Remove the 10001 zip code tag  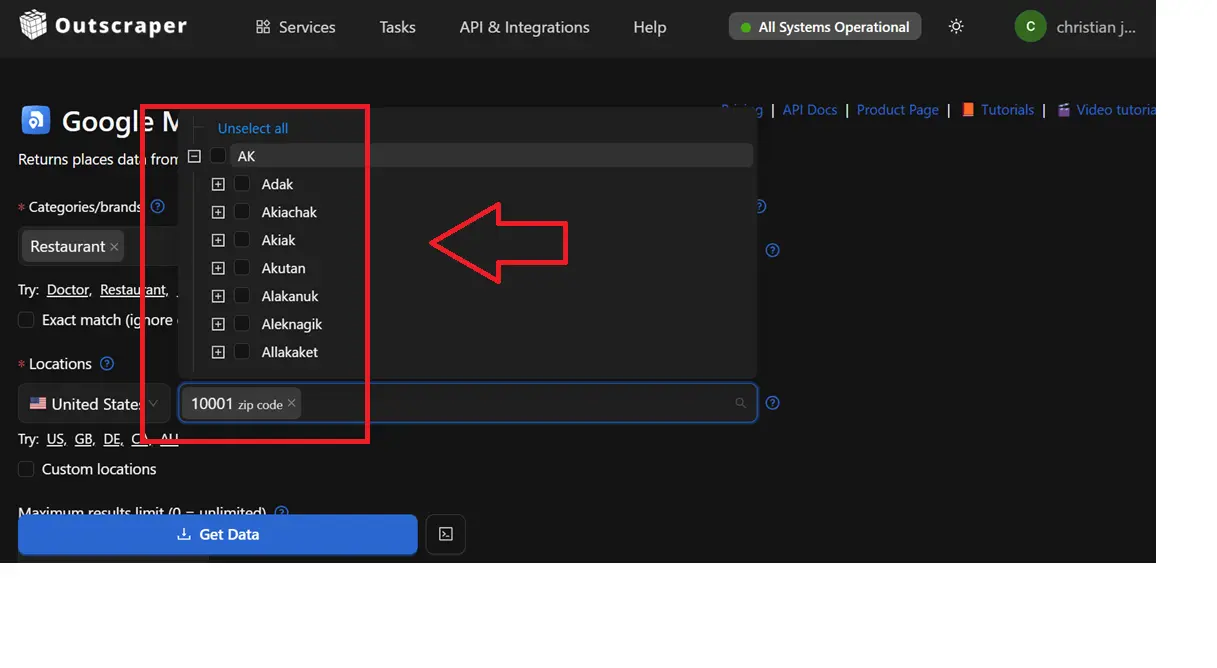click(x=292, y=404)
